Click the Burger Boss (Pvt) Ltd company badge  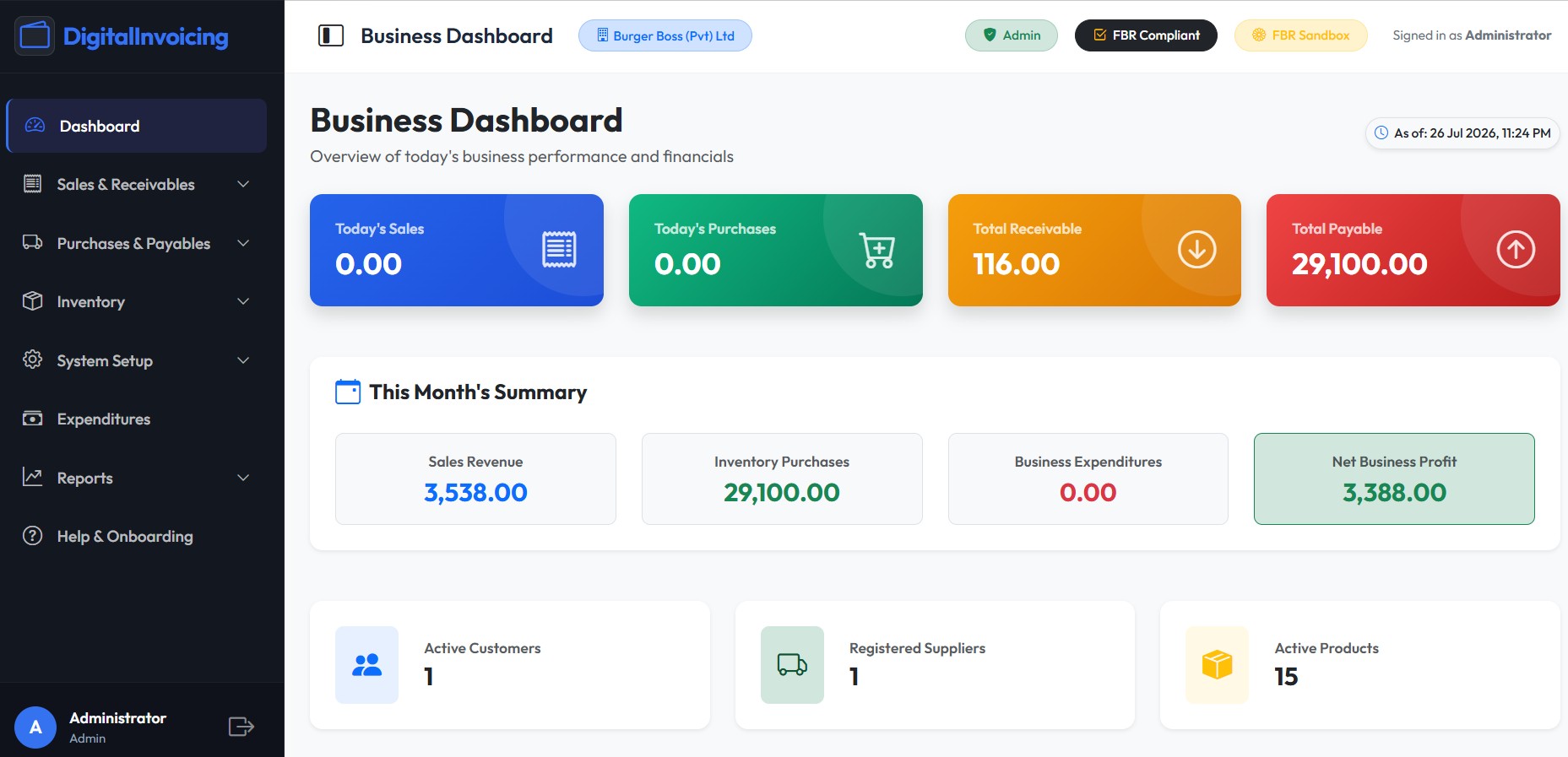(665, 35)
